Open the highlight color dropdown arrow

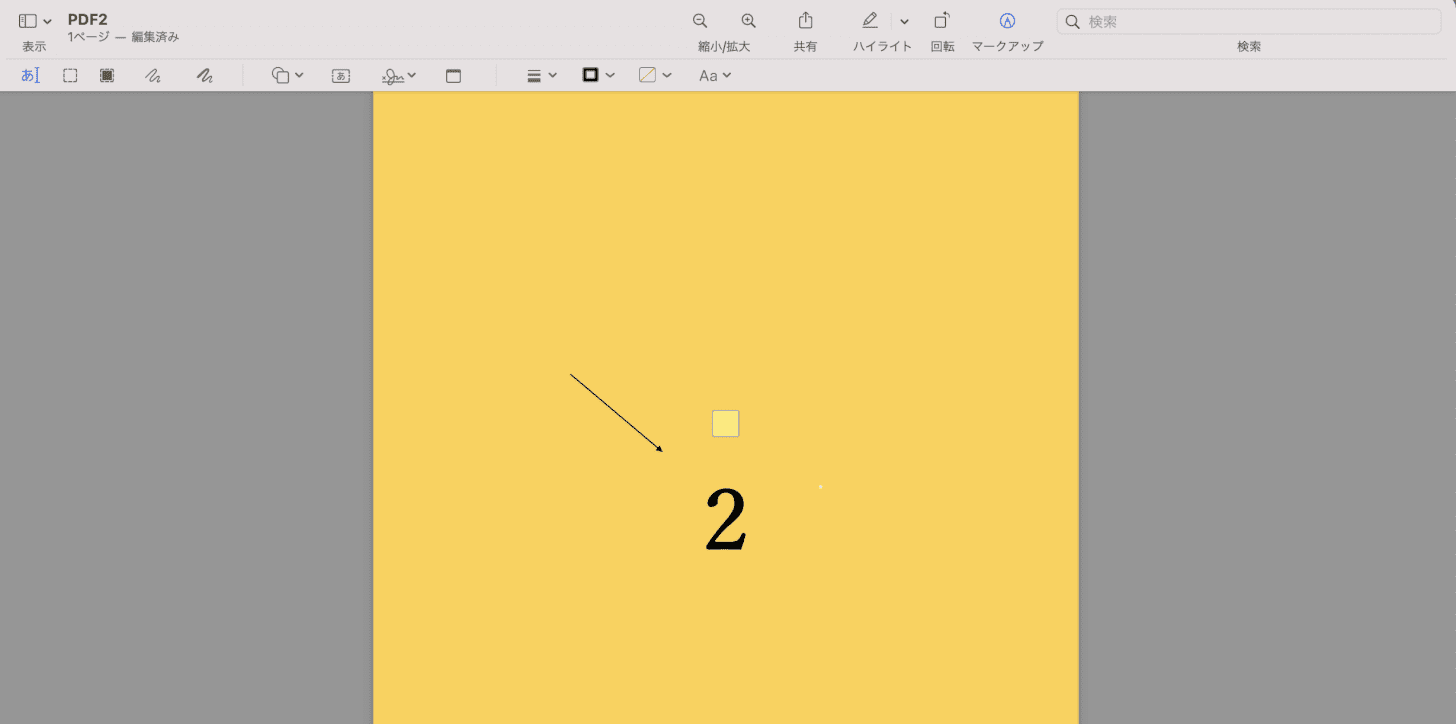pyautogui.click(x=904, y=22)
